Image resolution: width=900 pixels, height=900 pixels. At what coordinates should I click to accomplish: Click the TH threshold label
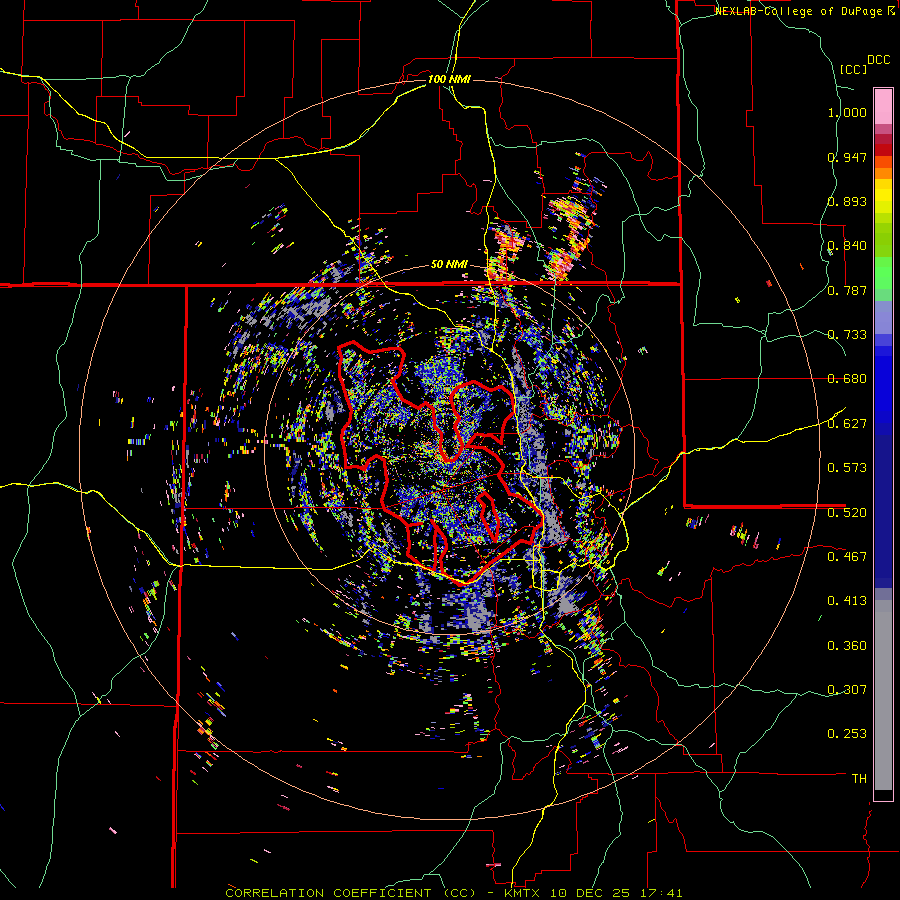pos(859,778)
